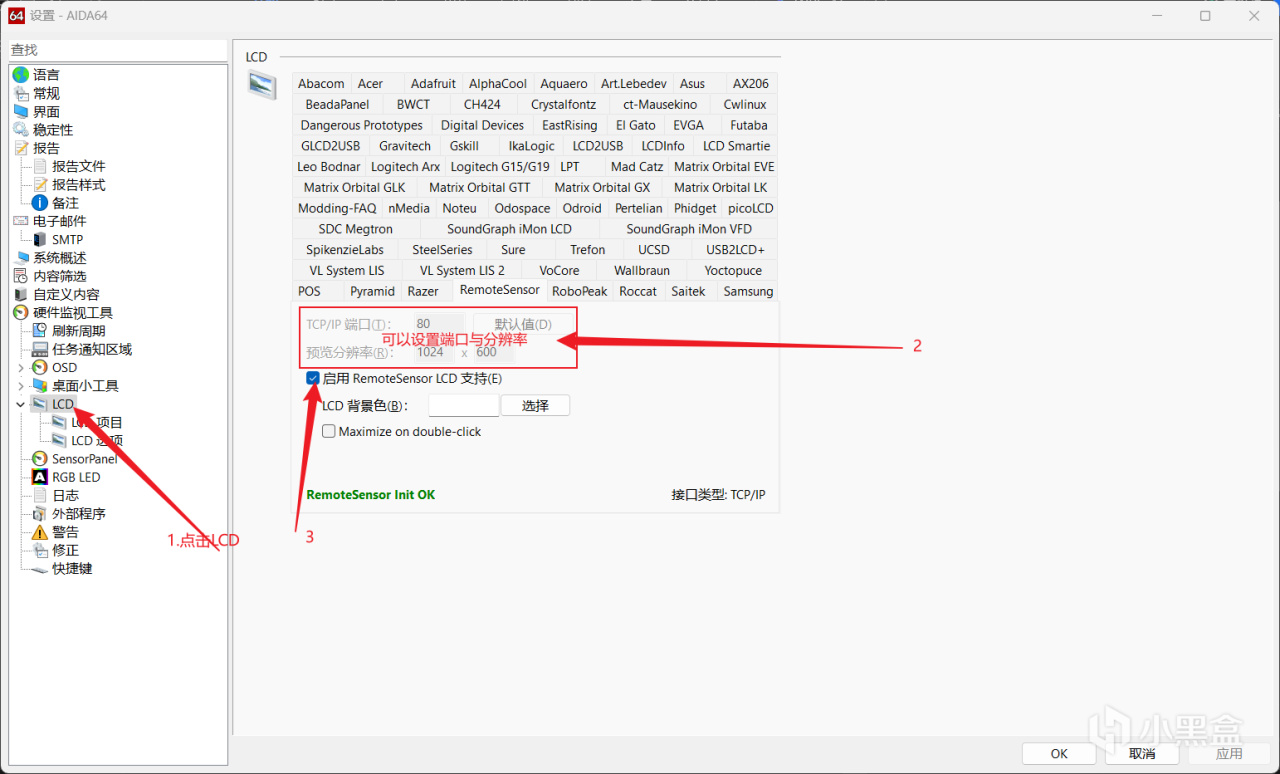This screenshot has height=774, width=1280.
Task: Select the log page icon beside 日志
Action: pyautogui.click(x=40, y=496)
